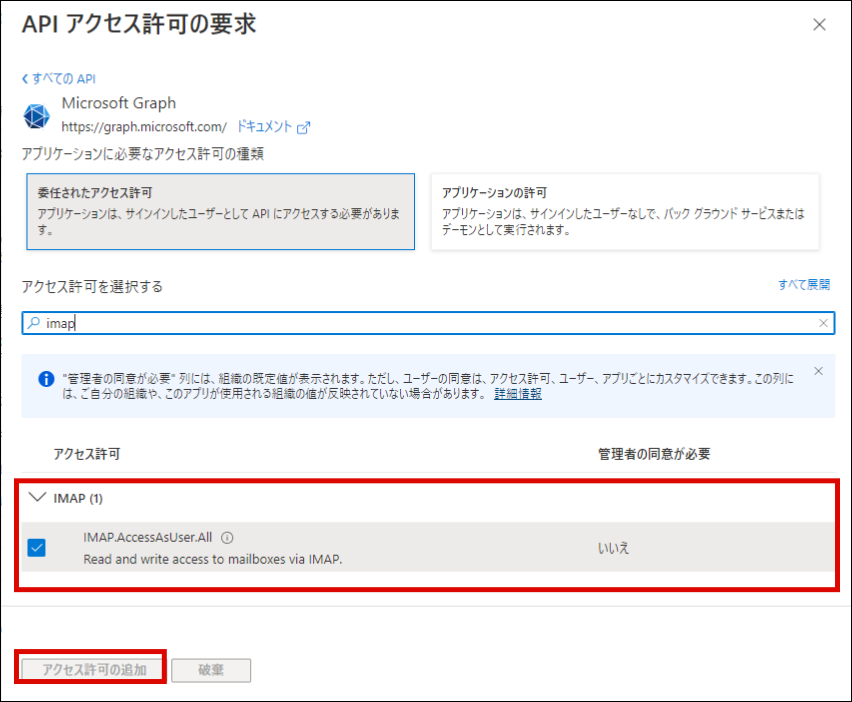This screenshot has height=702, width=852.
Task: Uncheck IMAP.AccessAsUser.All checkbox
Action: (x=37, y=548)
